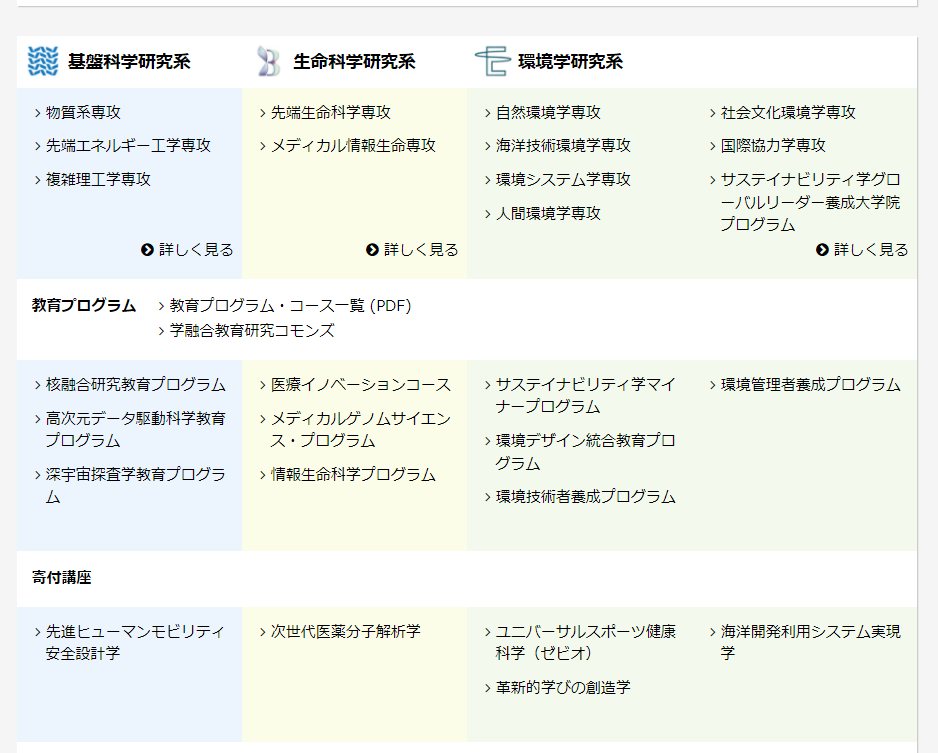This screenshot has width=938, height=753.
Task: Open メディカルゲノムサイエンス・プログラム
Action: tap(361, 429)
